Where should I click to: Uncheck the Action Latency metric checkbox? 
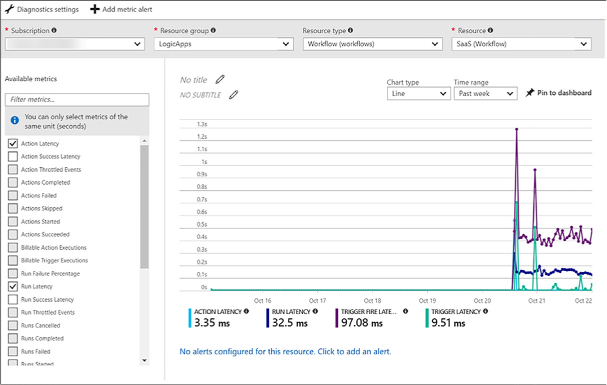13,144
